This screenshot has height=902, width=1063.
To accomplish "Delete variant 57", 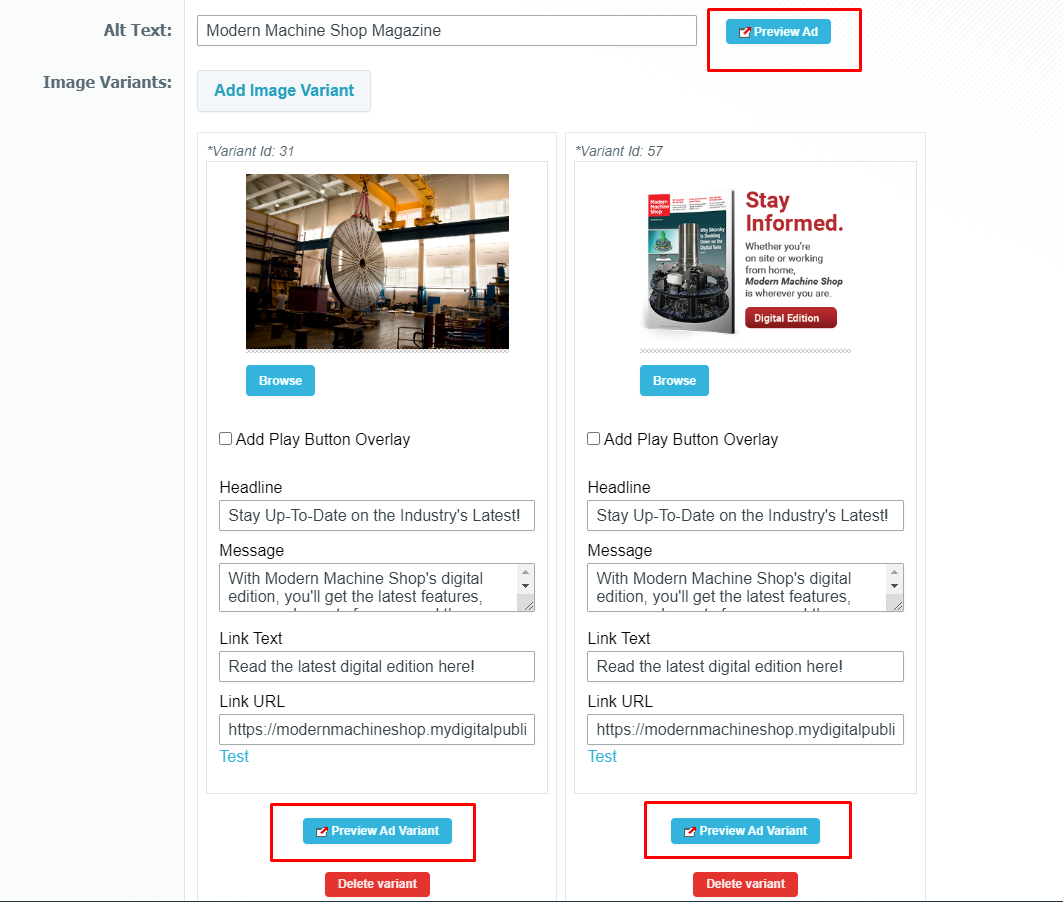I will (745, 884).
